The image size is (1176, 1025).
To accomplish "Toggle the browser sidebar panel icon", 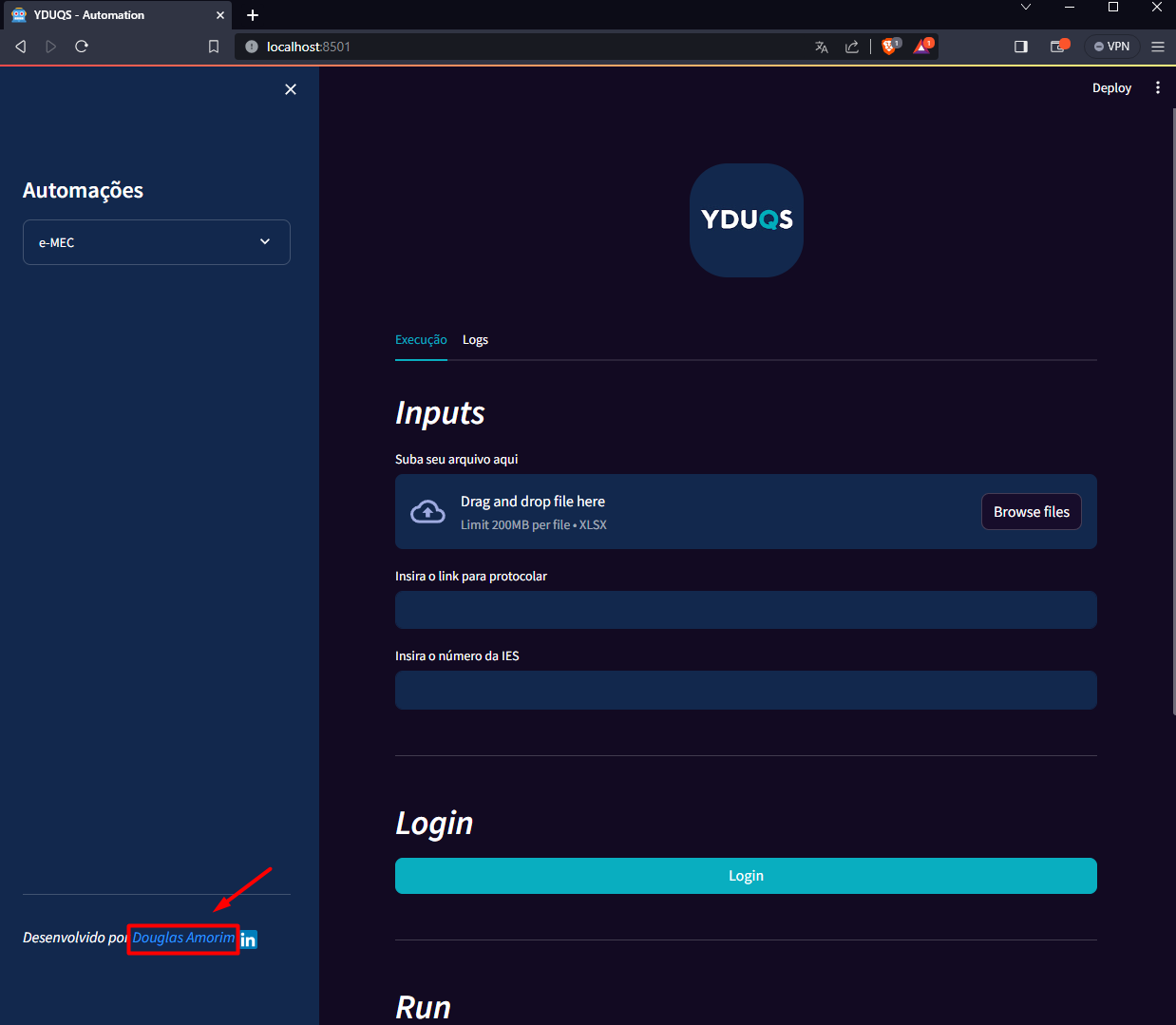I will [1021, 47].
